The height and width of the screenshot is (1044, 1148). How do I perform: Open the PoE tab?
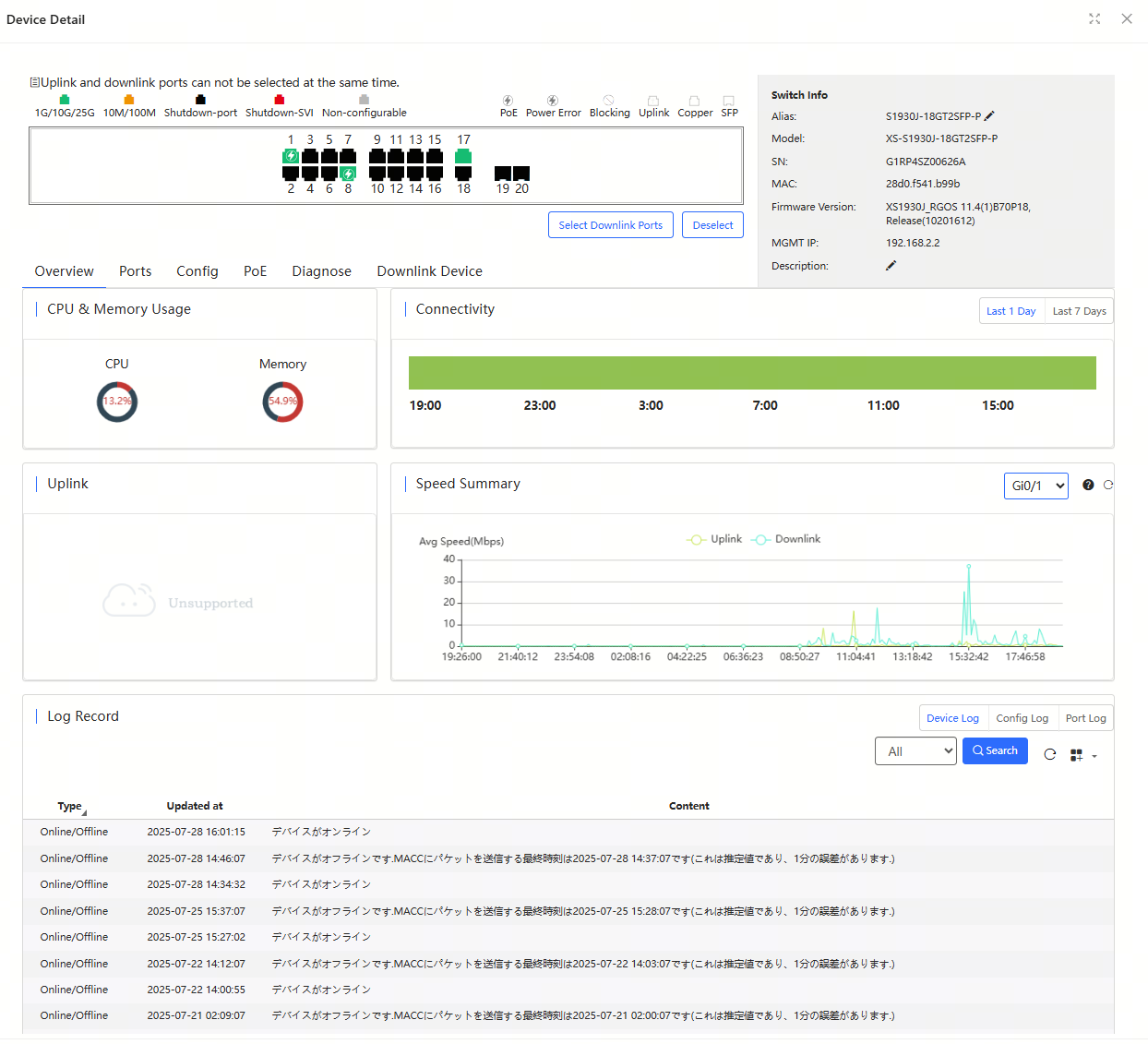click(x=256, y=271)
